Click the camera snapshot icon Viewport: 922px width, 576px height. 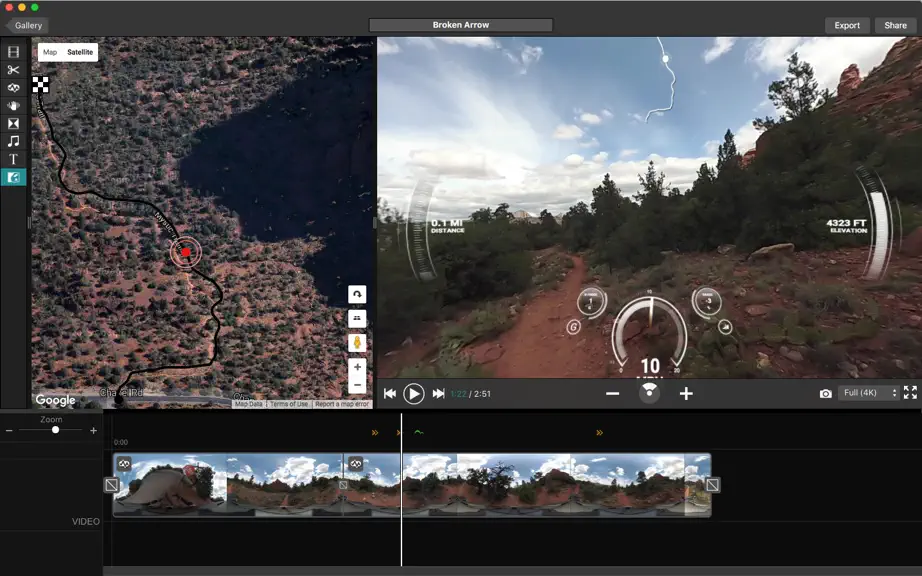click(826, 393)
